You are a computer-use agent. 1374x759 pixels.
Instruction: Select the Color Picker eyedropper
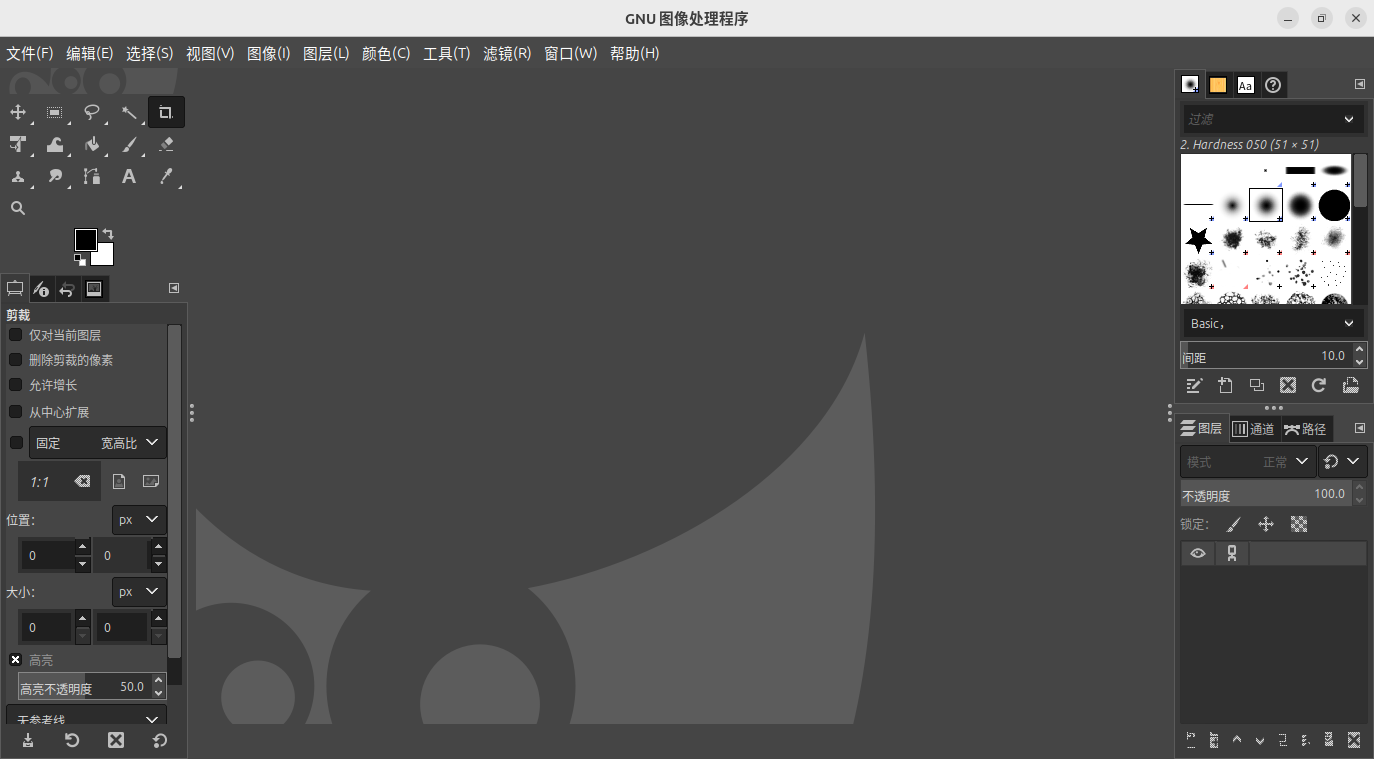(166, 177)
